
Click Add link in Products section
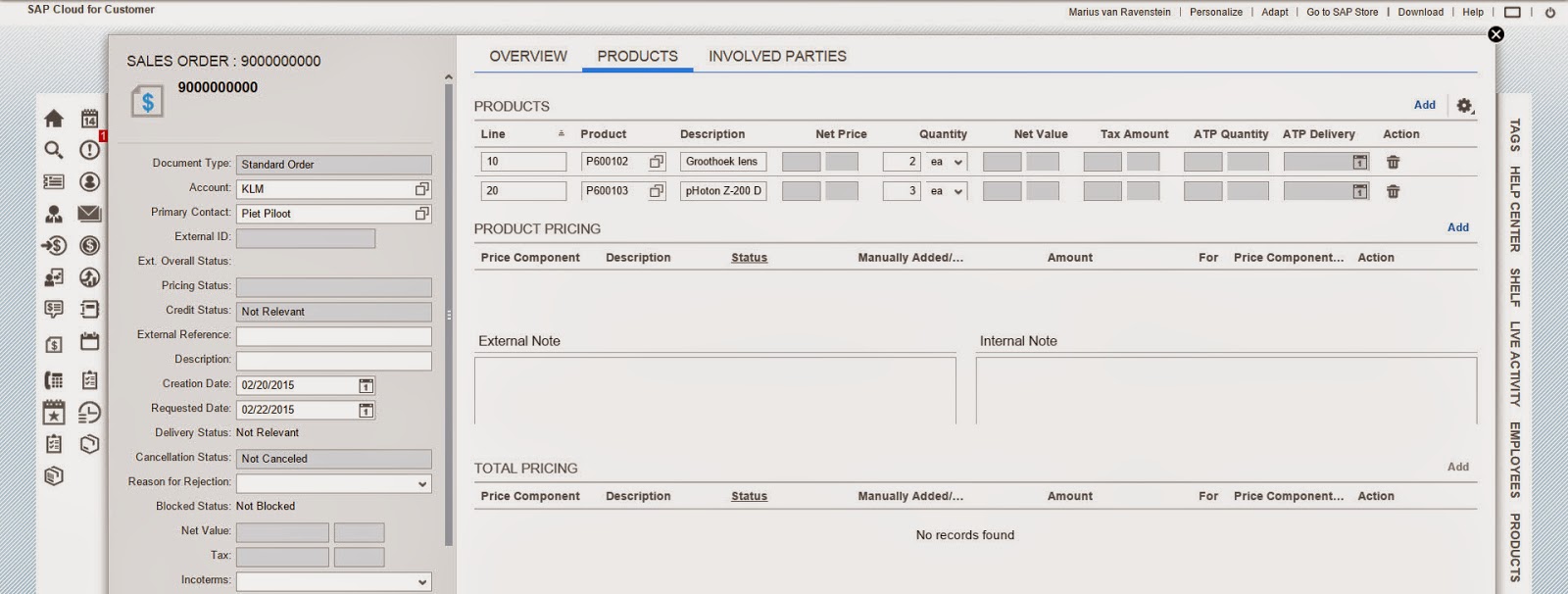1424,105
